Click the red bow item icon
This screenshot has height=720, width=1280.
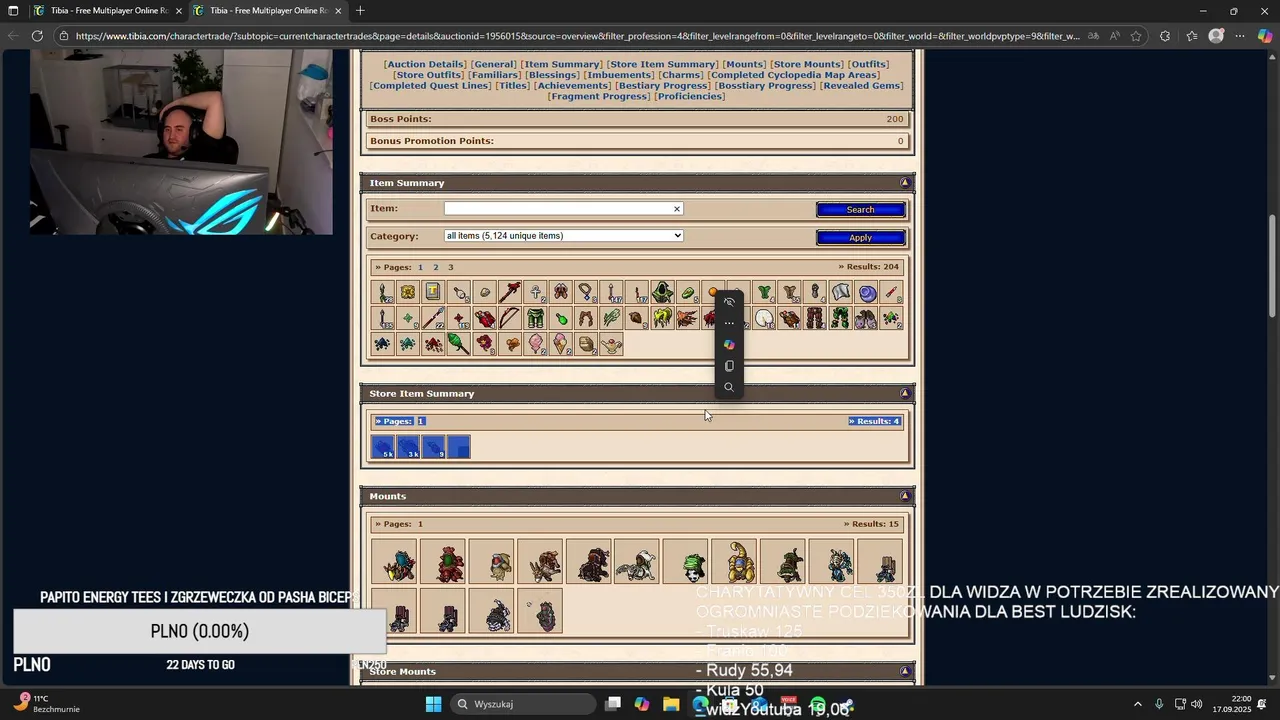509,319
